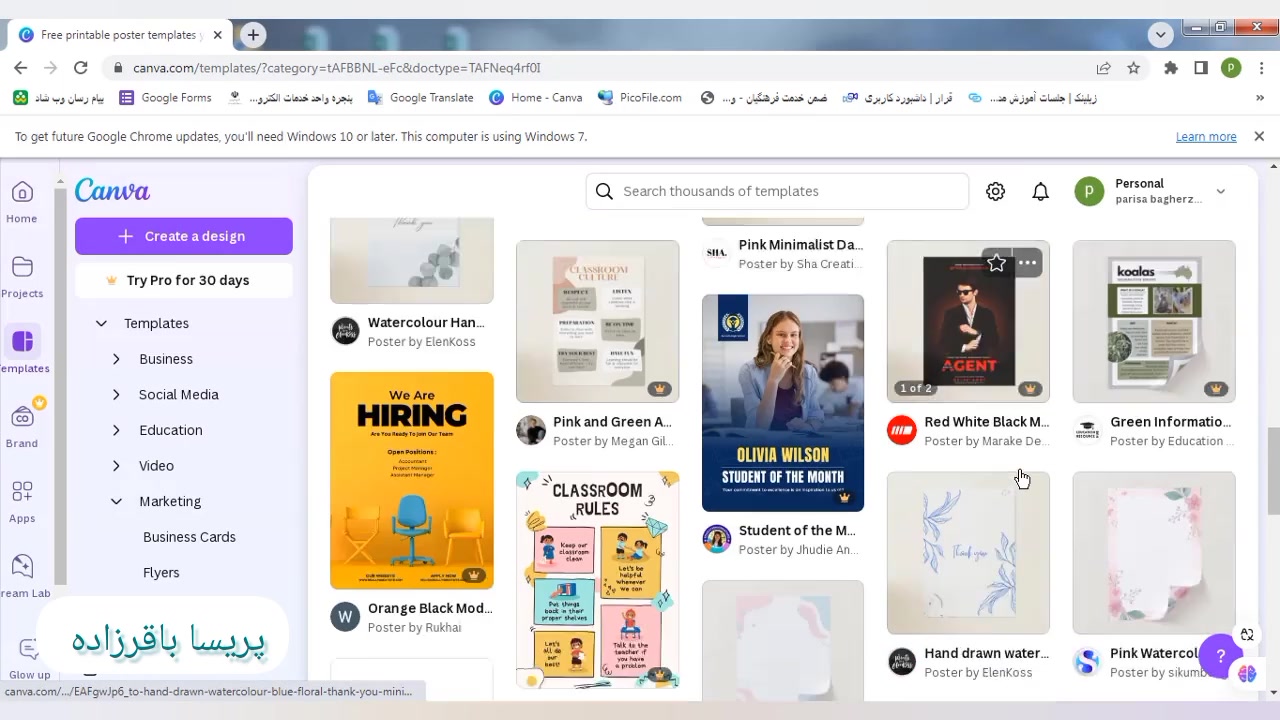This screenshot has width=1280, height=720.
Task: Open PicoFile.com bookmark
Action: point(640,98)
